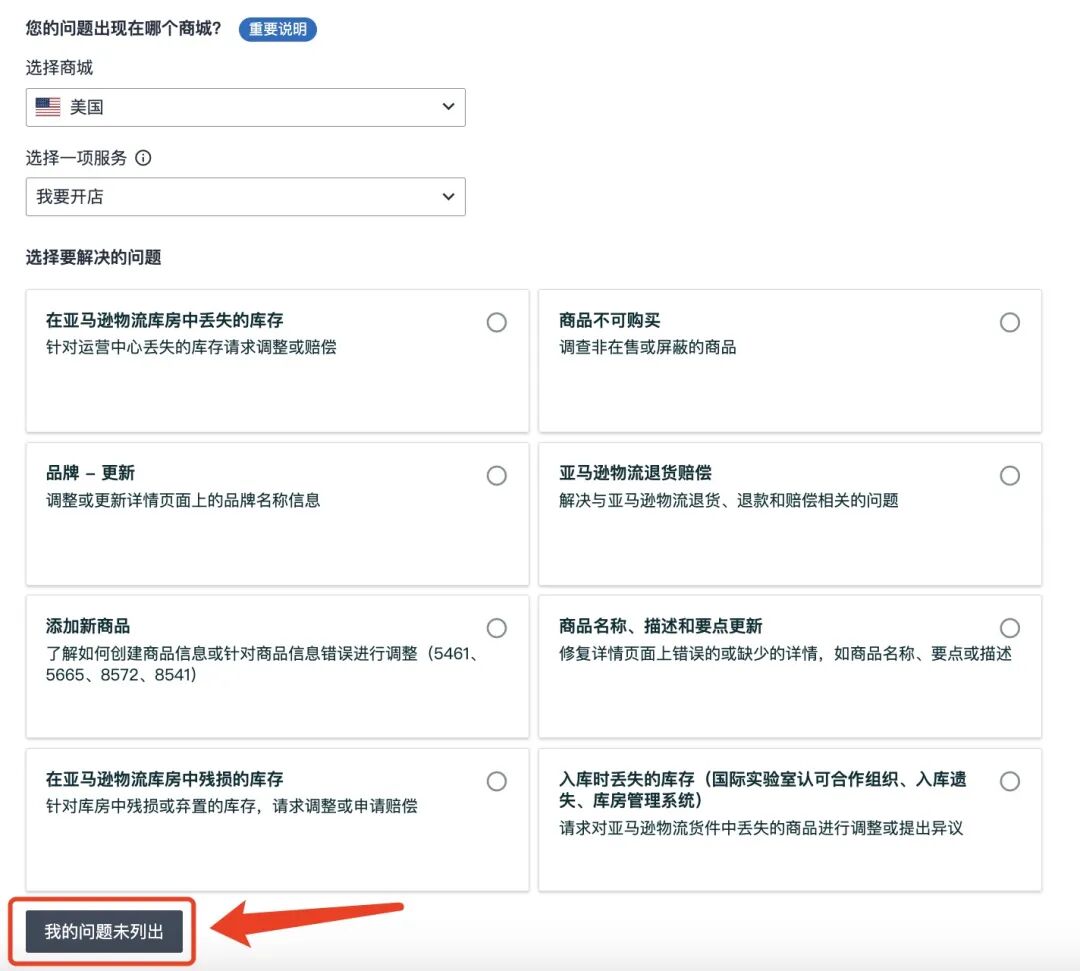Viewport: 1080px width, 971px height.
Task: Click the info icon beside 选择一项服务
Action: tap(143, 157)
